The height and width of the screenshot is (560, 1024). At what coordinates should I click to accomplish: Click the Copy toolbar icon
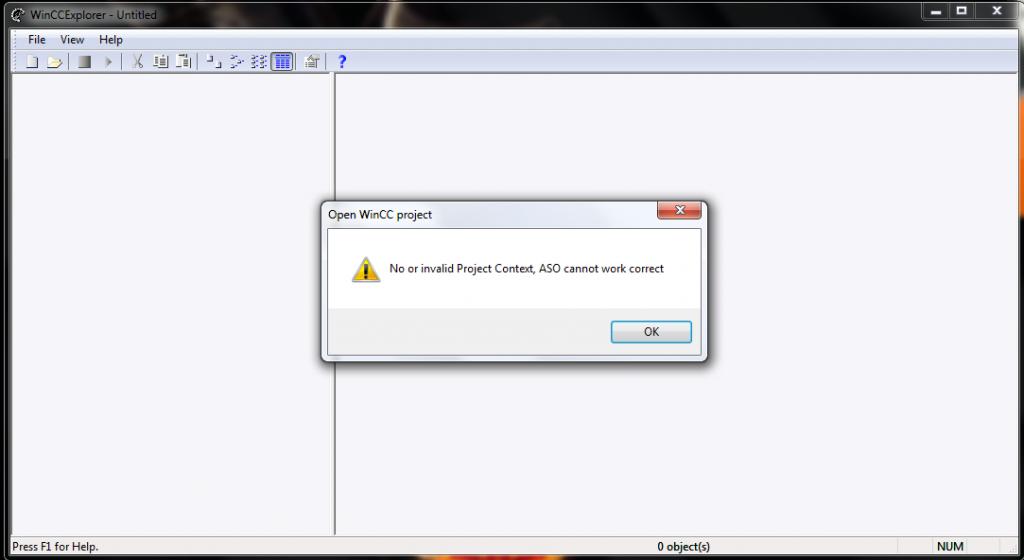pyautogui.click(x=161, y=62)
